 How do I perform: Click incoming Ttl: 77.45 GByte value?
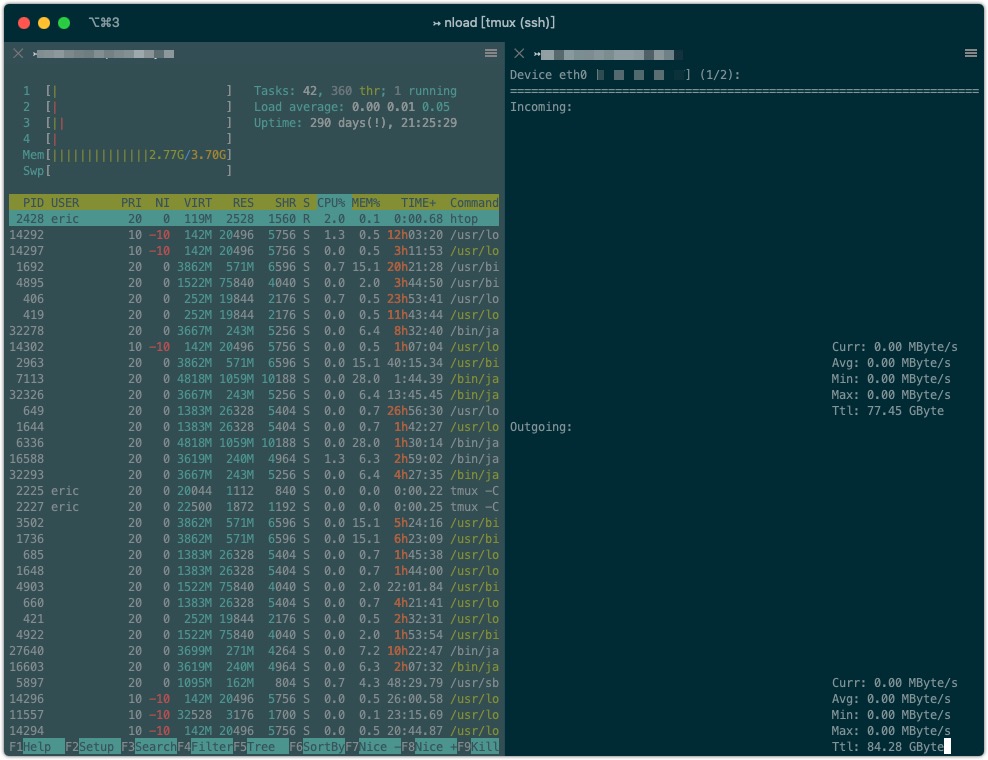[888, 411]
